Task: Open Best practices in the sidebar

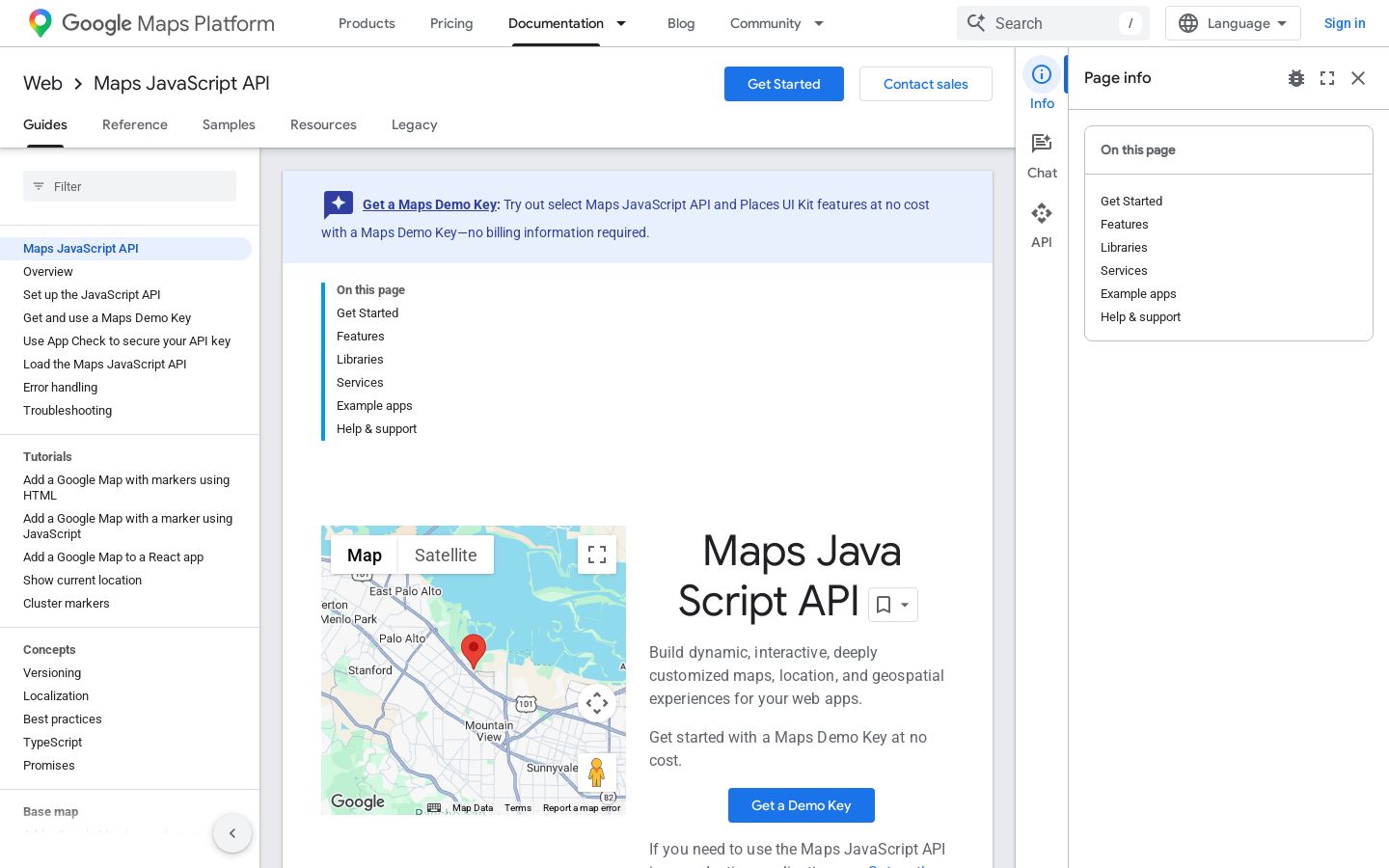Action: point(63,719)
